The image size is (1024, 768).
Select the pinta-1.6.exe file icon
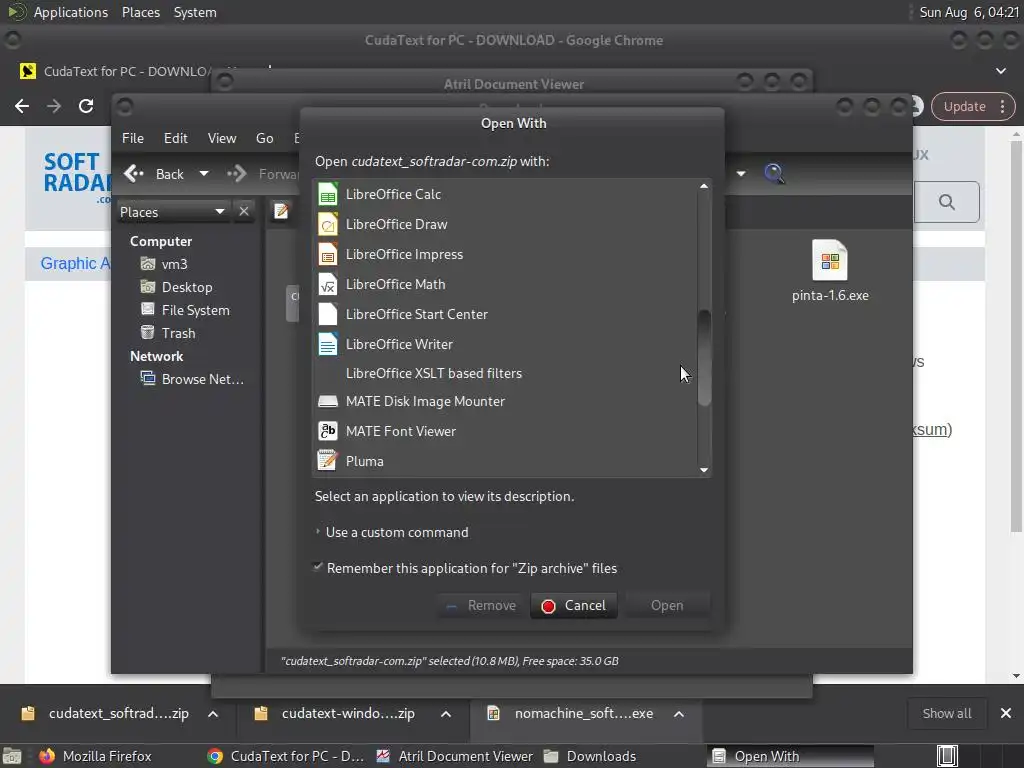pyautogui.click(x=830, y=261)
